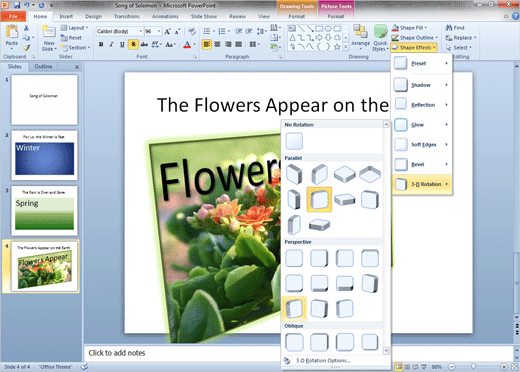Switch to Normal view in status bar
Screen dimensions: 520x372
[399, 367]
